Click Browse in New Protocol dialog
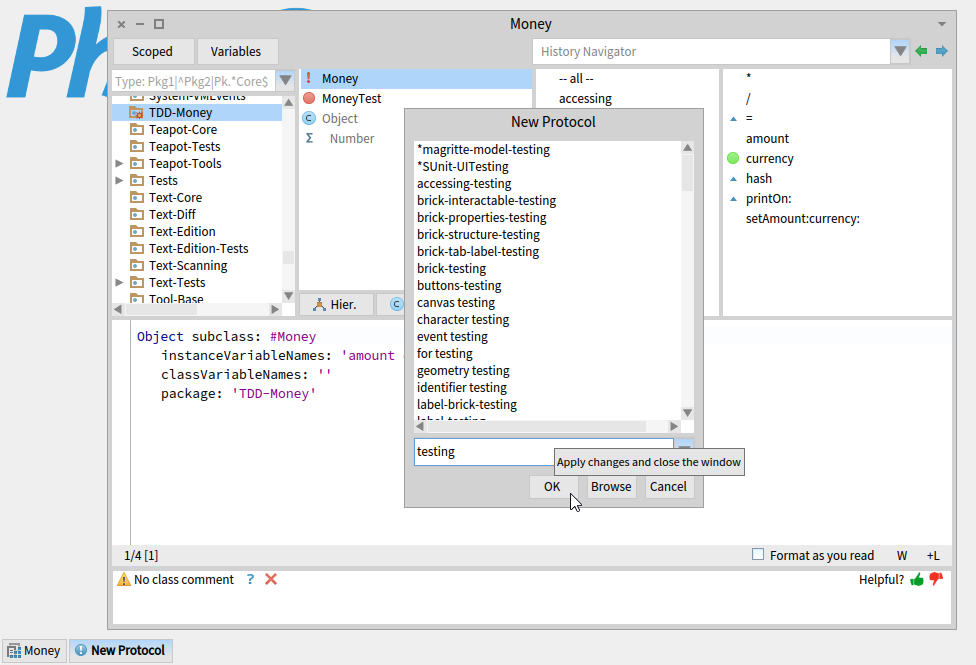 tap(611, 486)
